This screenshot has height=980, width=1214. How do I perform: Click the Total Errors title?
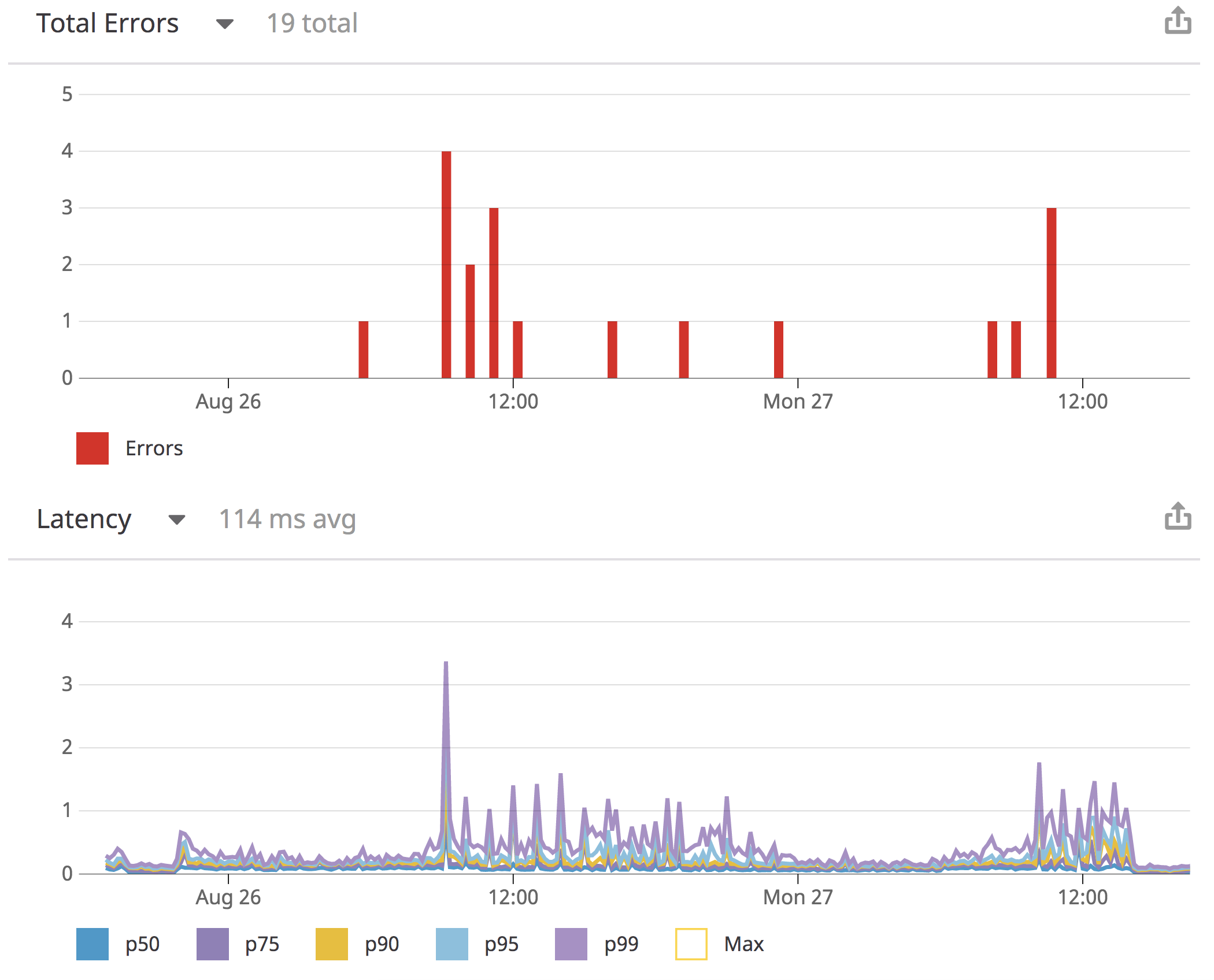108,24
